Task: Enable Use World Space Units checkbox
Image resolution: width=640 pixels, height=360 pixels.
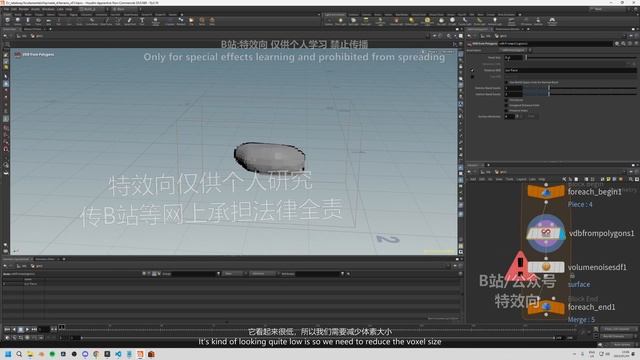Action: point(506,82)
